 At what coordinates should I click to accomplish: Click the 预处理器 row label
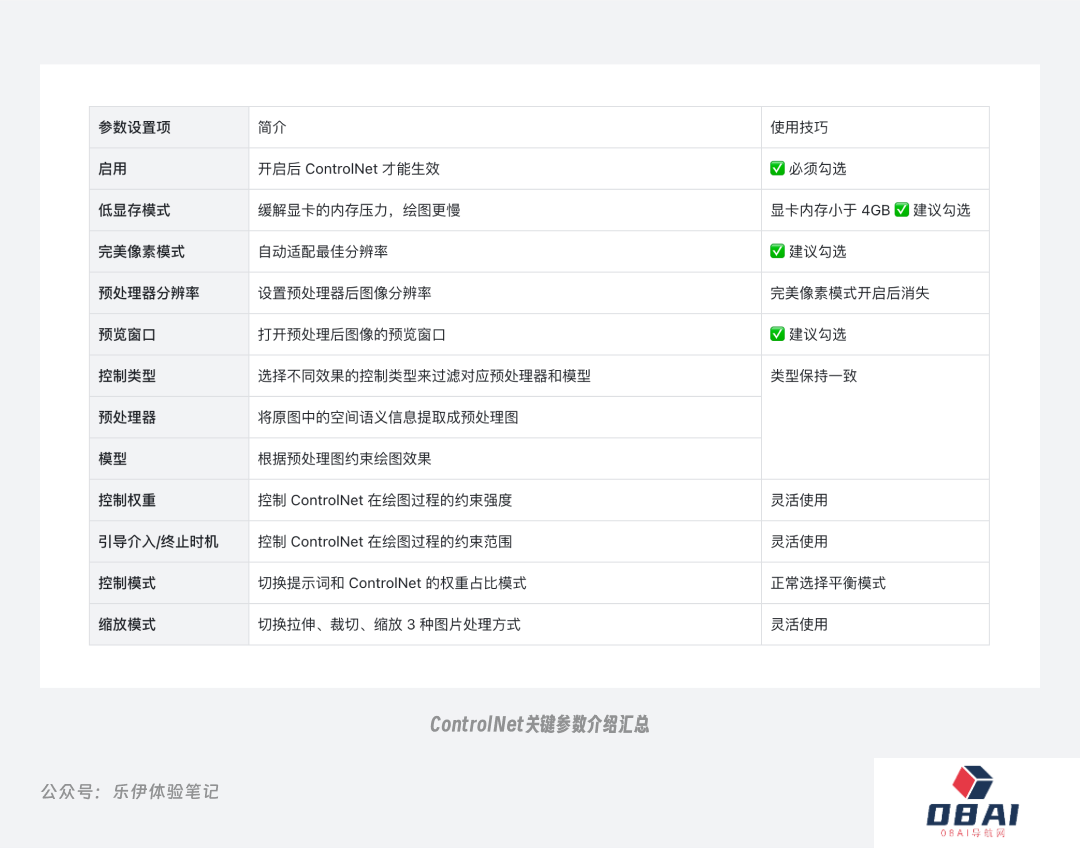(127, 417)
